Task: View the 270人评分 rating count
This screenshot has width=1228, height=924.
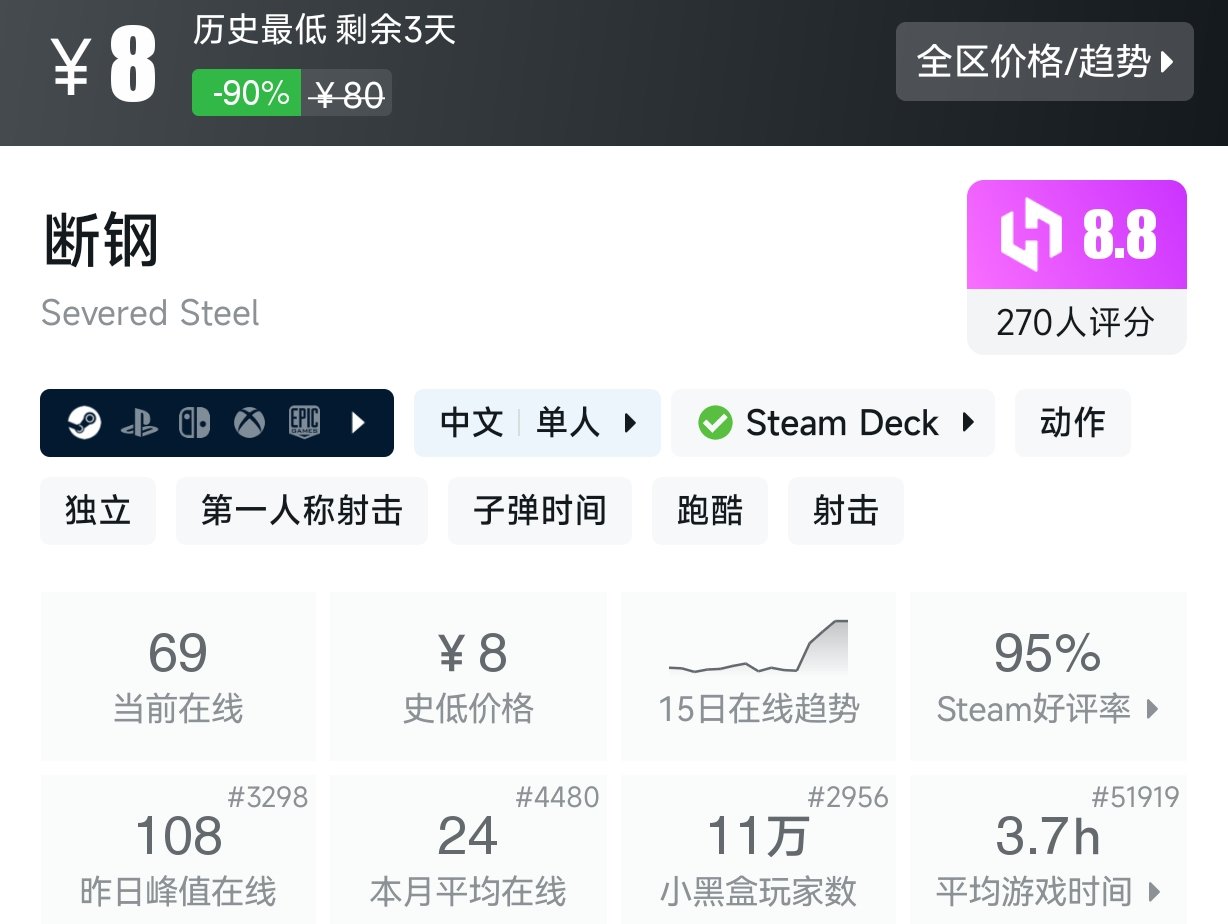Action: tap(1075, 322)
